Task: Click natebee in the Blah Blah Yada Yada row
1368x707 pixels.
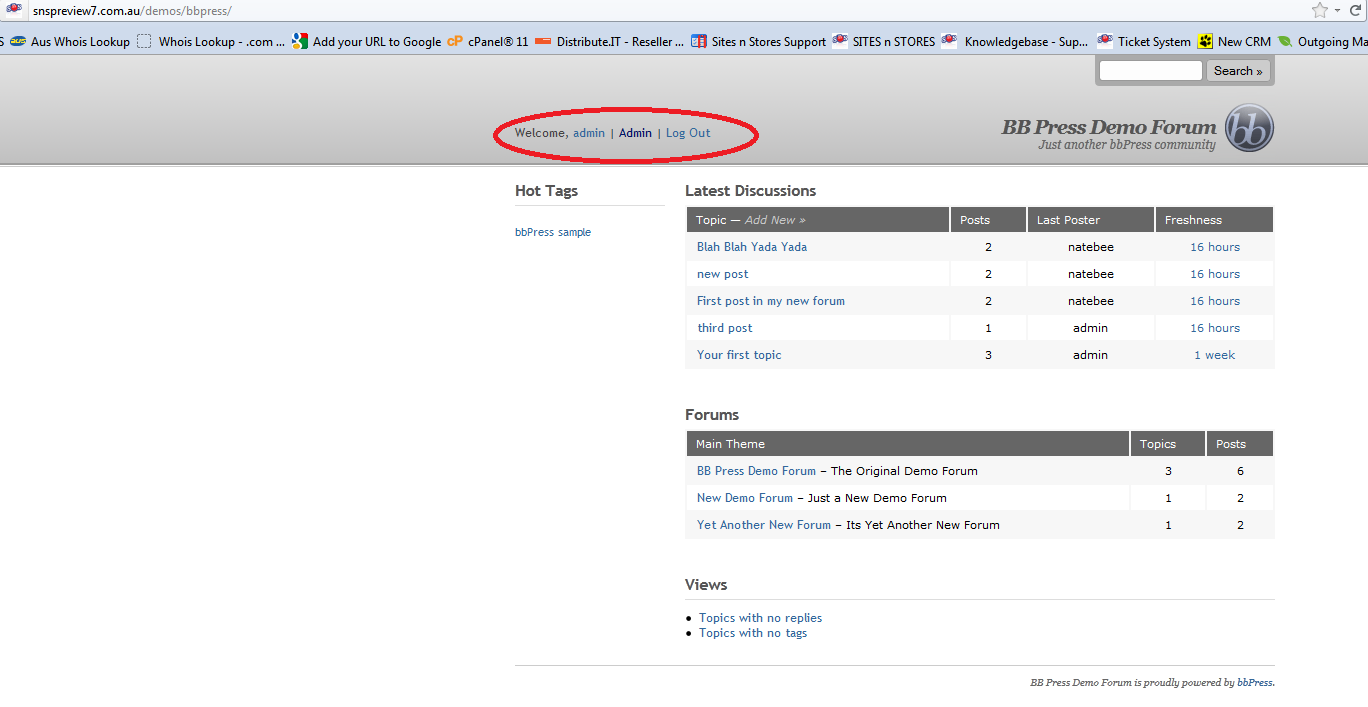Action: click(1090, 247)
